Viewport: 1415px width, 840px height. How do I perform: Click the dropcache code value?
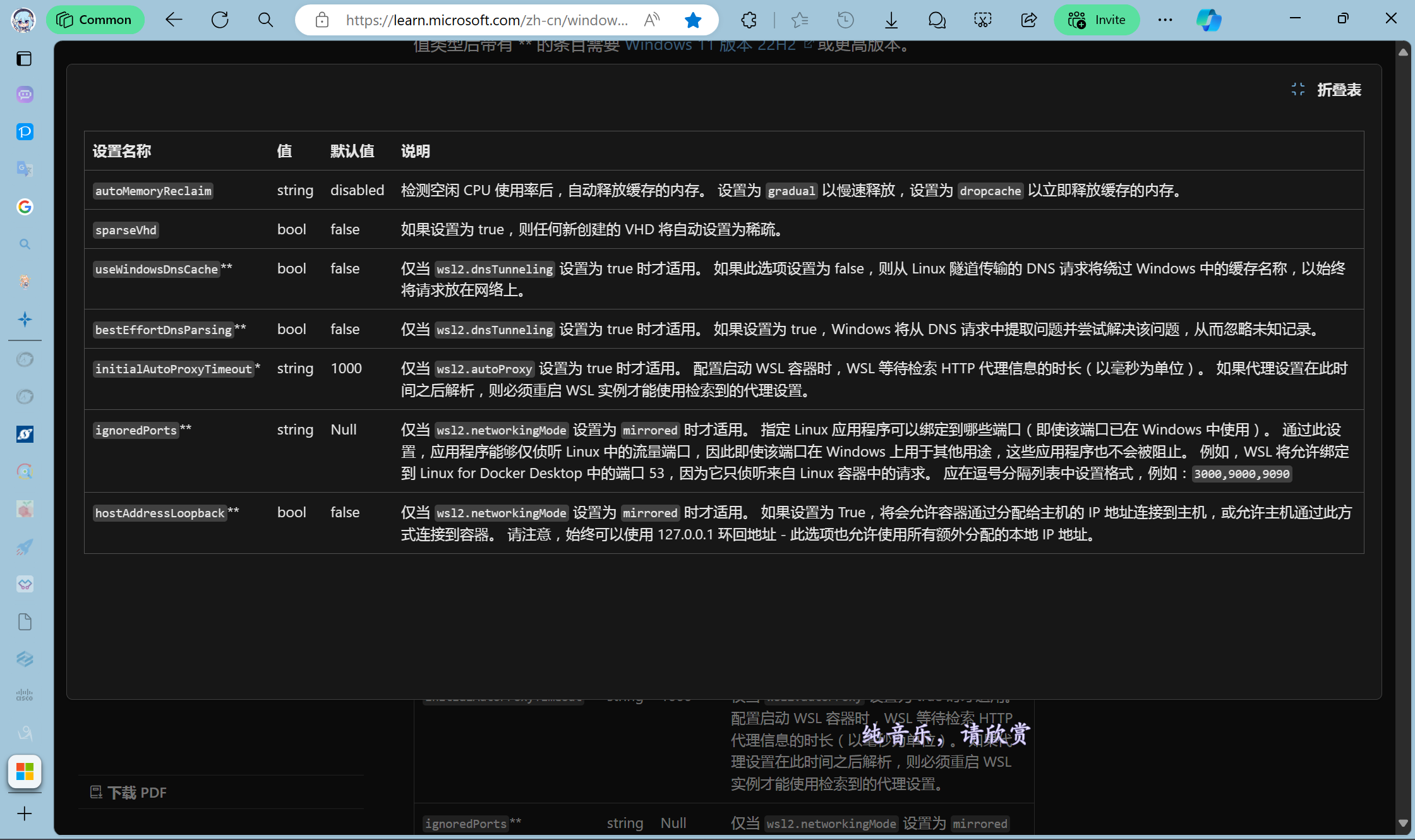990,191
